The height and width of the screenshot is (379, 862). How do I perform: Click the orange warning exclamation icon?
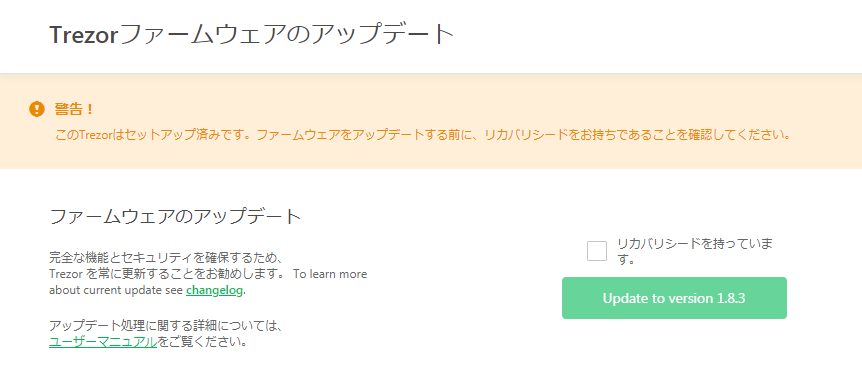pos(36,109)
